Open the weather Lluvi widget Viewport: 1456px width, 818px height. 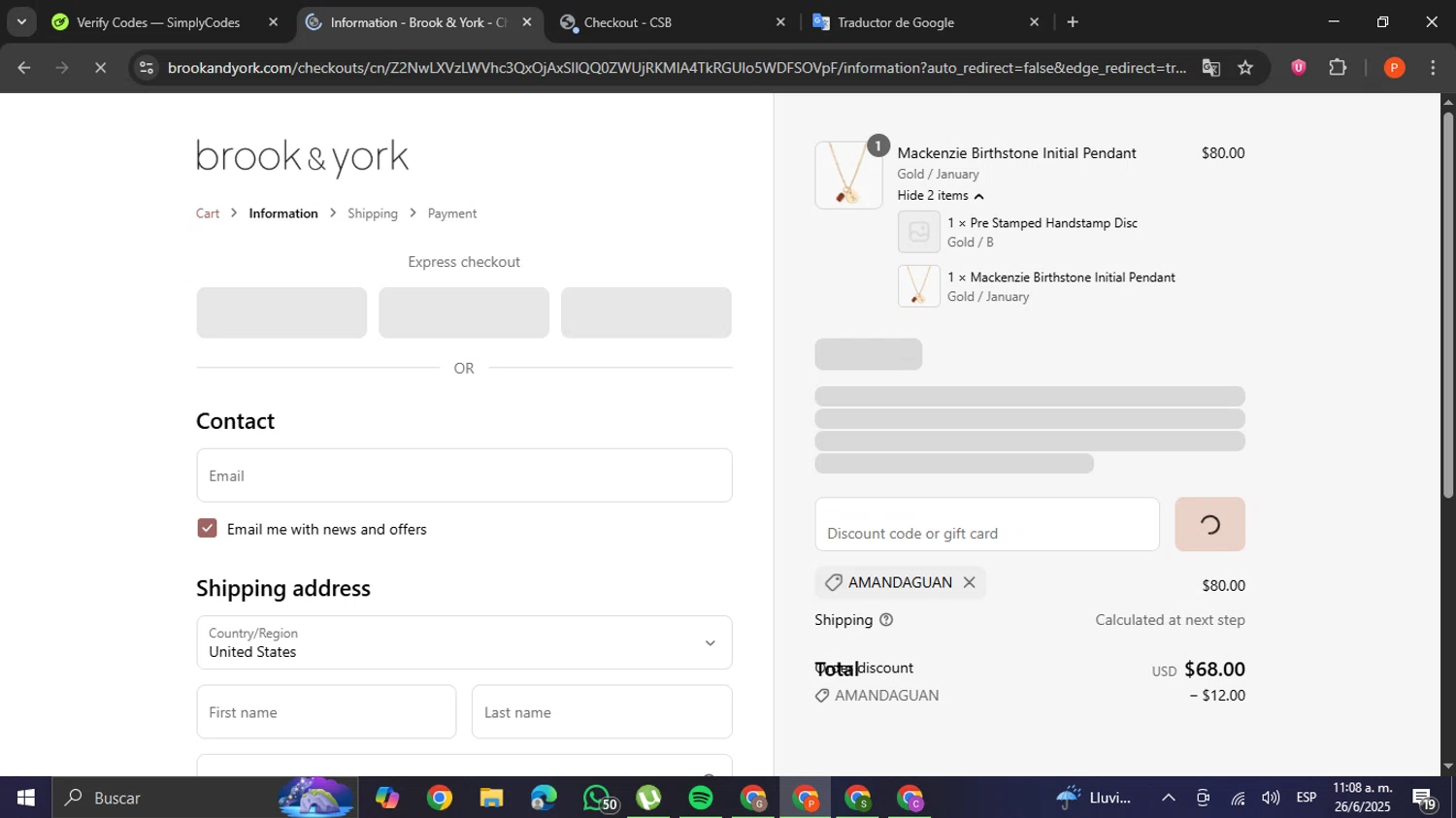(1094, 798)
